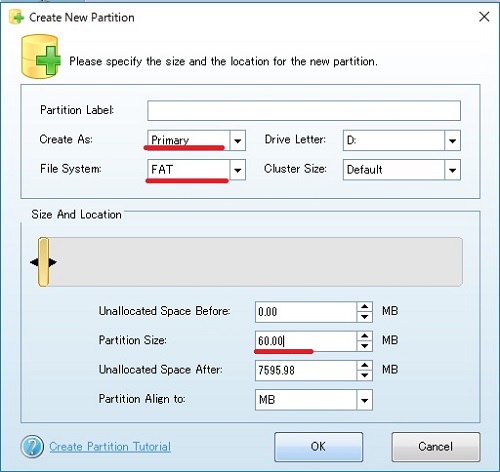Click the Cancel button
The width and height of the screenshot is (500, 472).
pyautogui.click(x=436, y=447)
